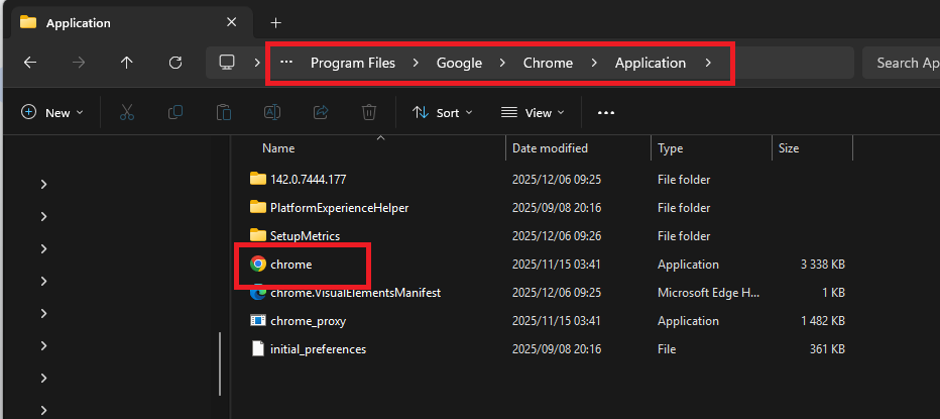
Task: Click the 2025/11/15 03:41 date for chrome
Action: point(556,264)
